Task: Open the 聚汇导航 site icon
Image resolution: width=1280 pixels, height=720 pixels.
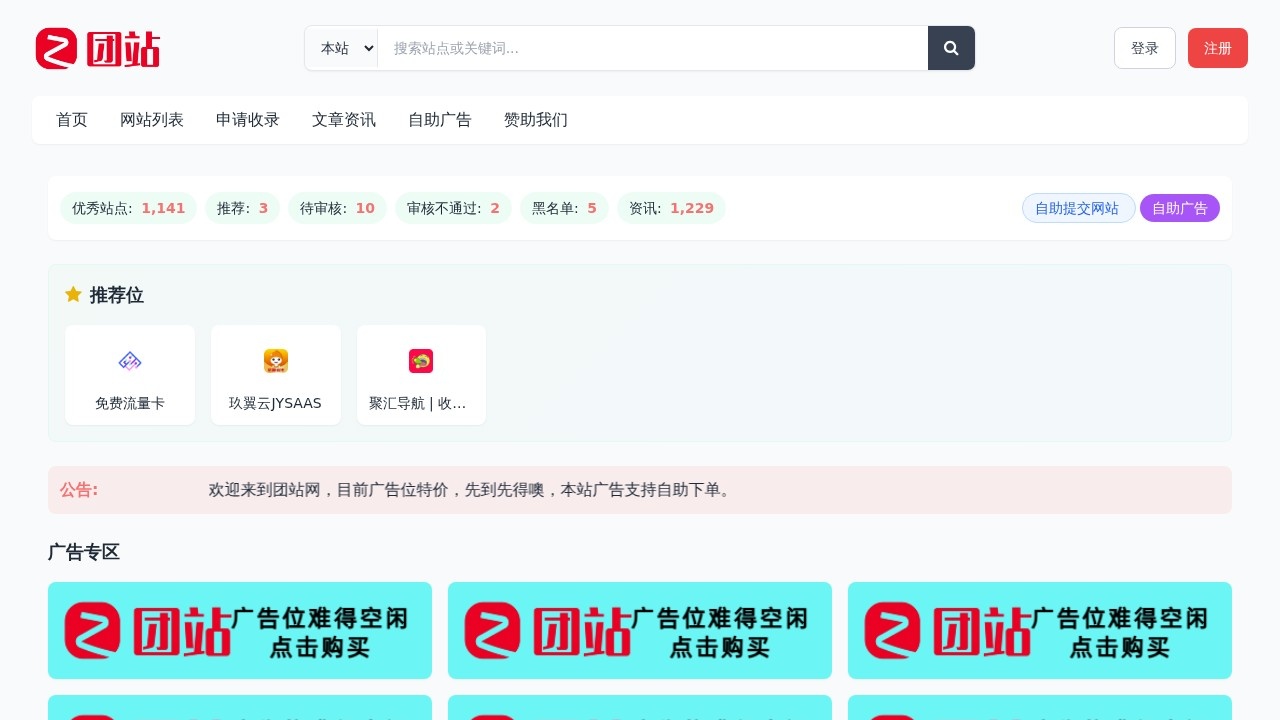Action: point(421,361)
